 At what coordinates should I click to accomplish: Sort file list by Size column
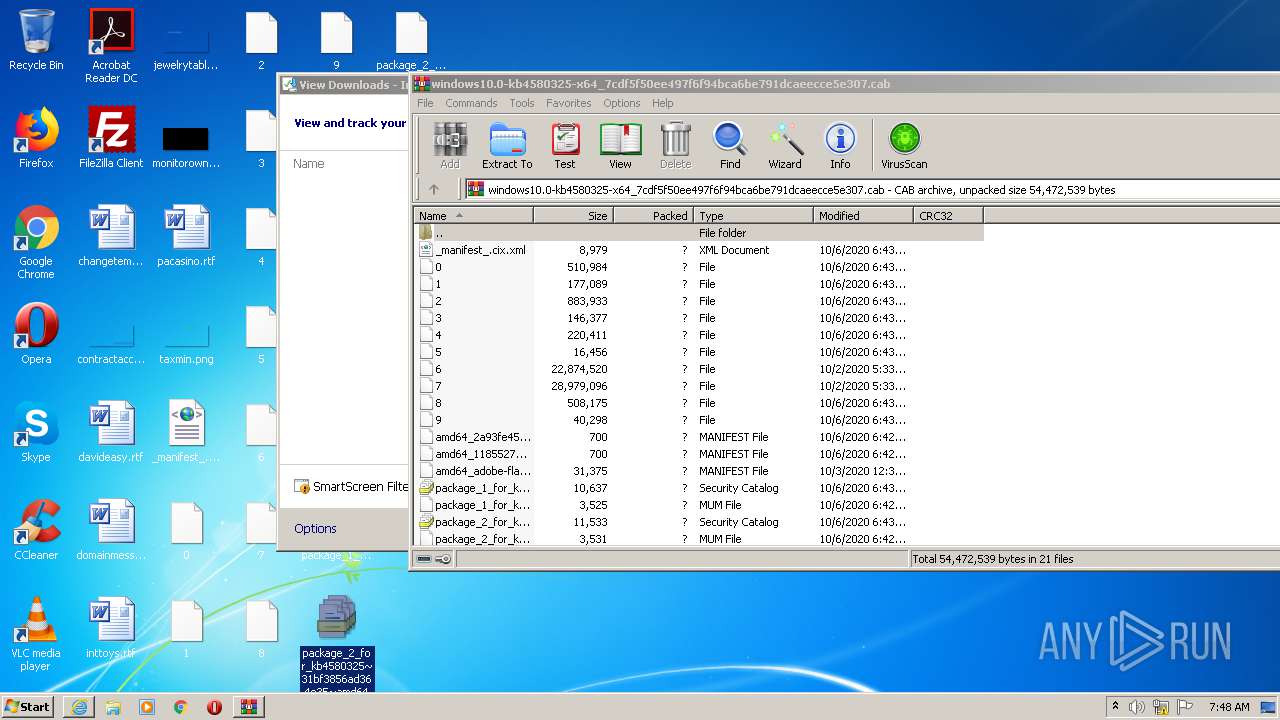point(573,215)
